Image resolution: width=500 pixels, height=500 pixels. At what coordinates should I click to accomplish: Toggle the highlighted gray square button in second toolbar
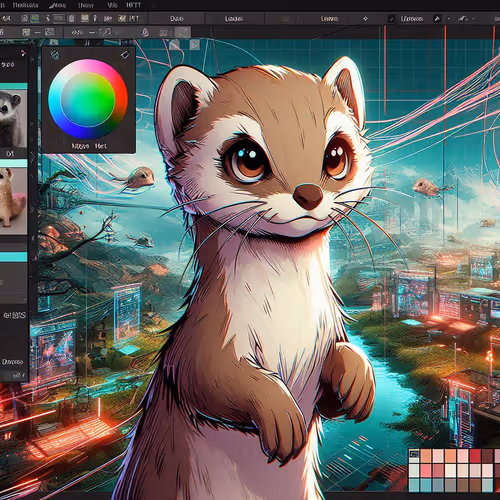coord(183,32)
